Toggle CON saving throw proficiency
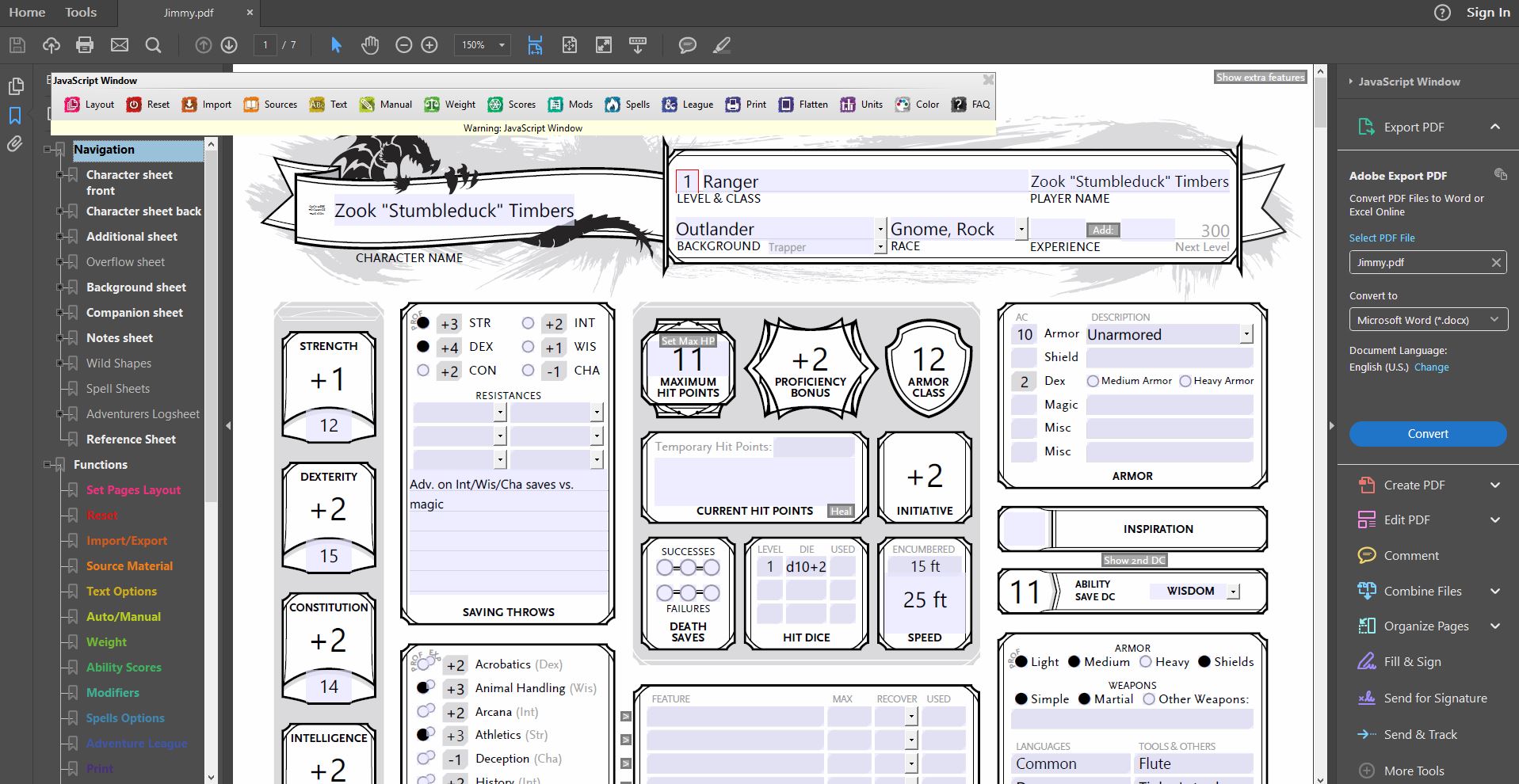This screenshot has height=784, width=1519. 423,370
